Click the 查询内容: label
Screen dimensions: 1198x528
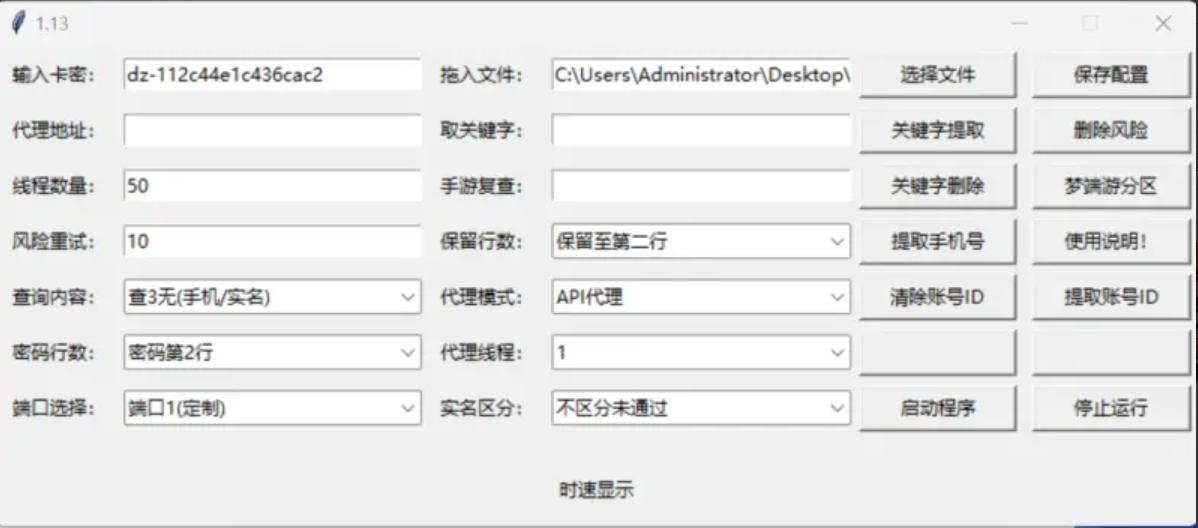(53, 297)
